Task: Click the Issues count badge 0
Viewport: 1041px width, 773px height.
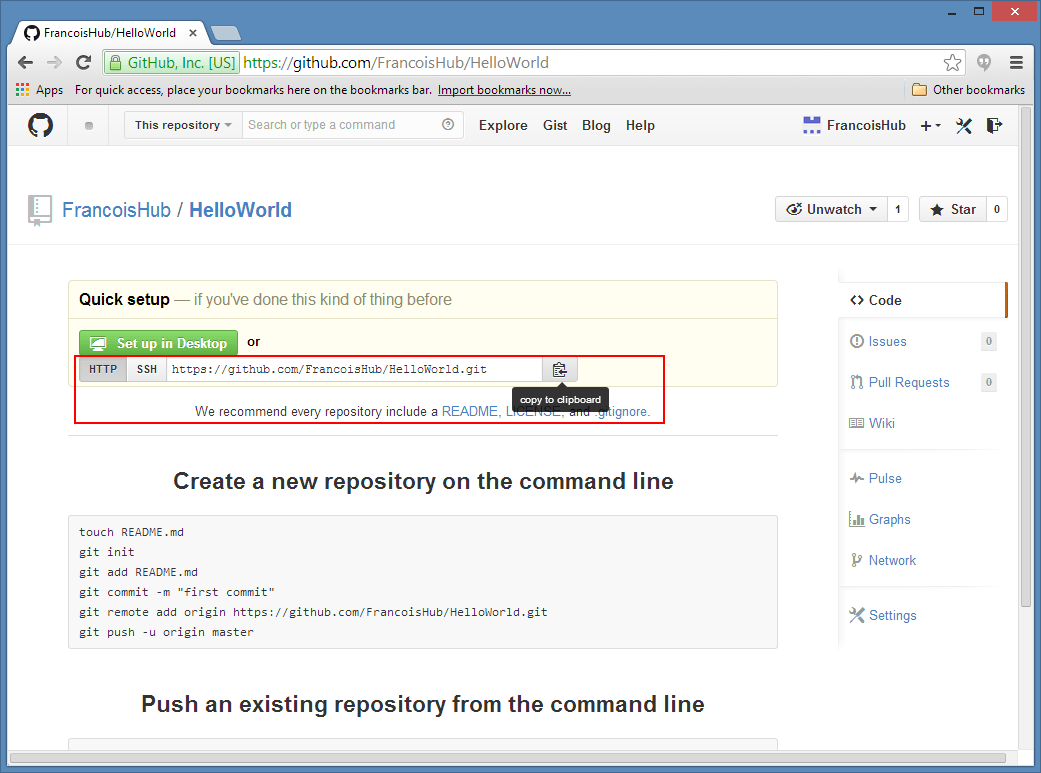Action: (989, 341)
